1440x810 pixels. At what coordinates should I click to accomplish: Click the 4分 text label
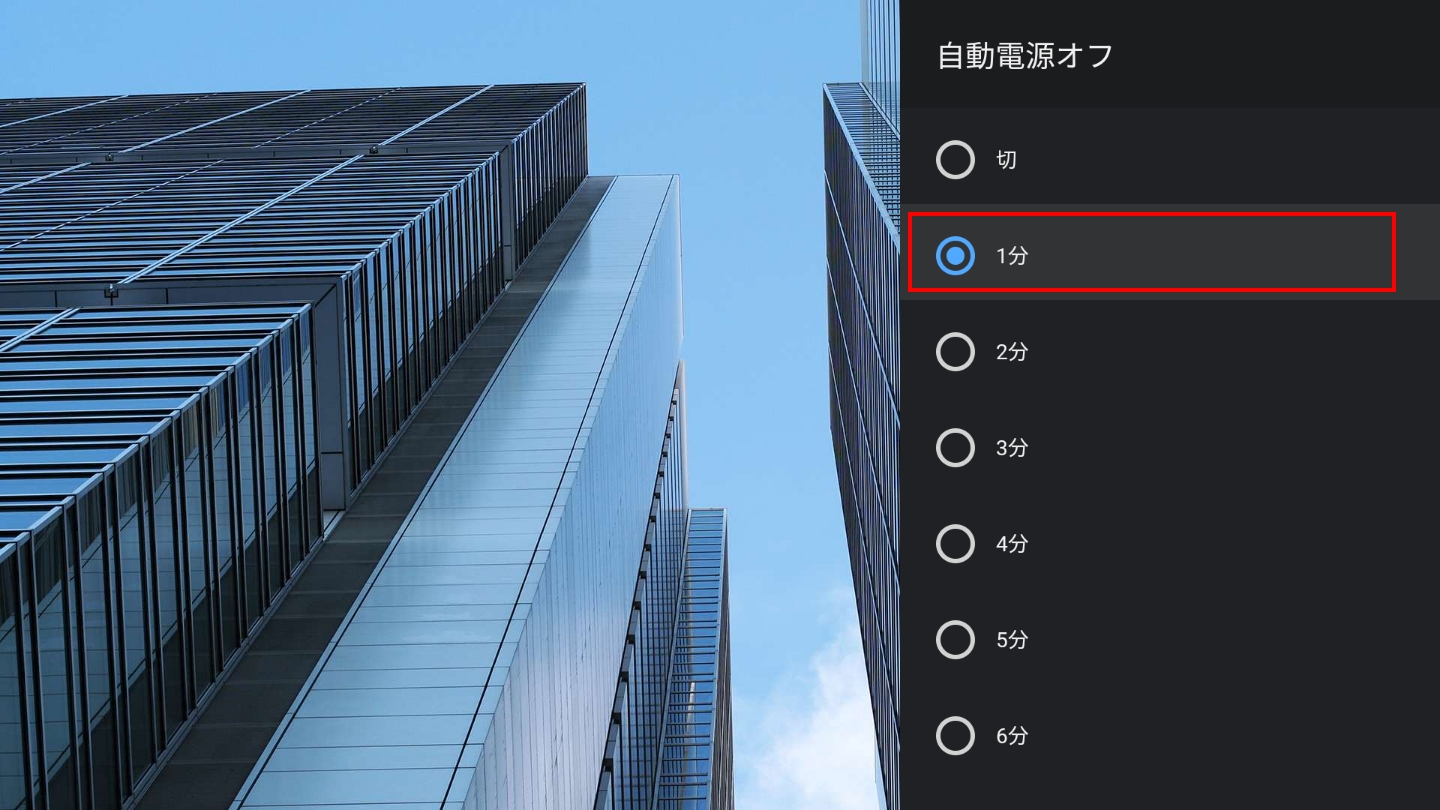pos(1011,544)
